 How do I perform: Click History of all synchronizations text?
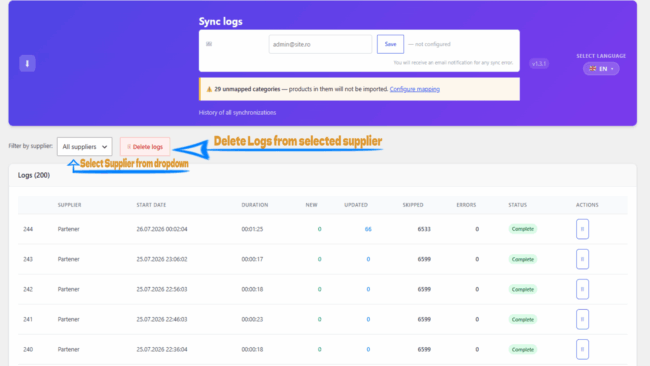(237, 113)
